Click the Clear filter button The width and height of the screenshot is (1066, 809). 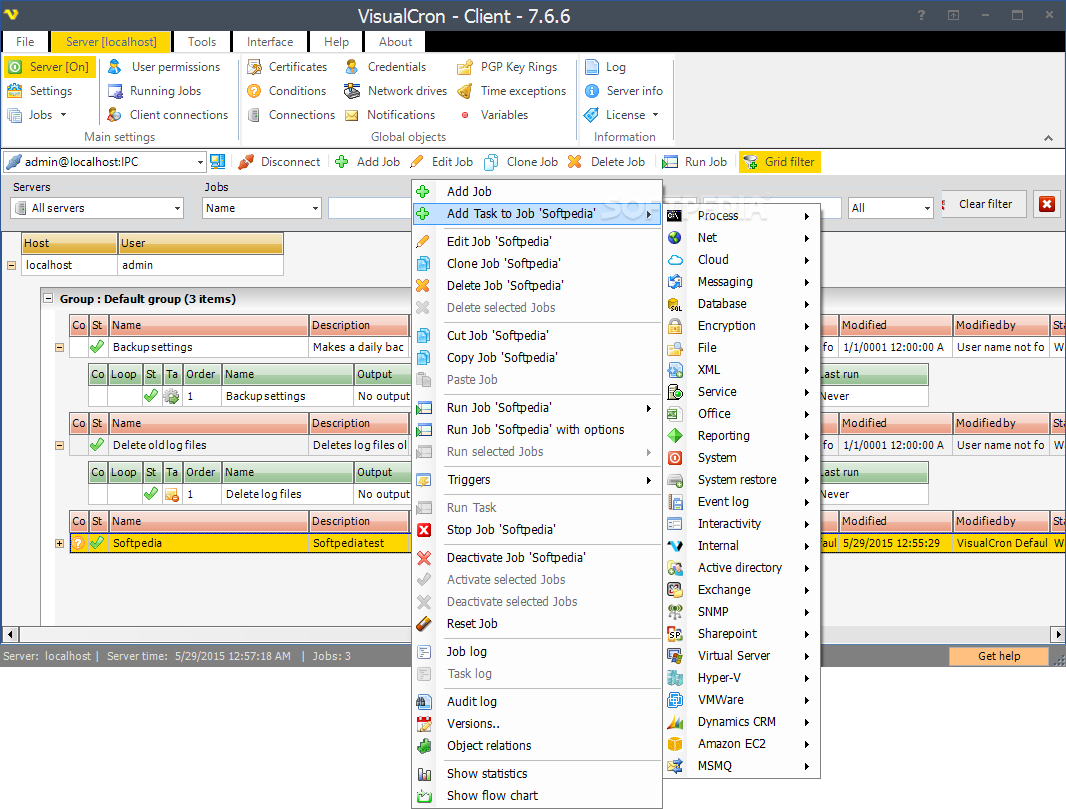click(x=985, y=204)
